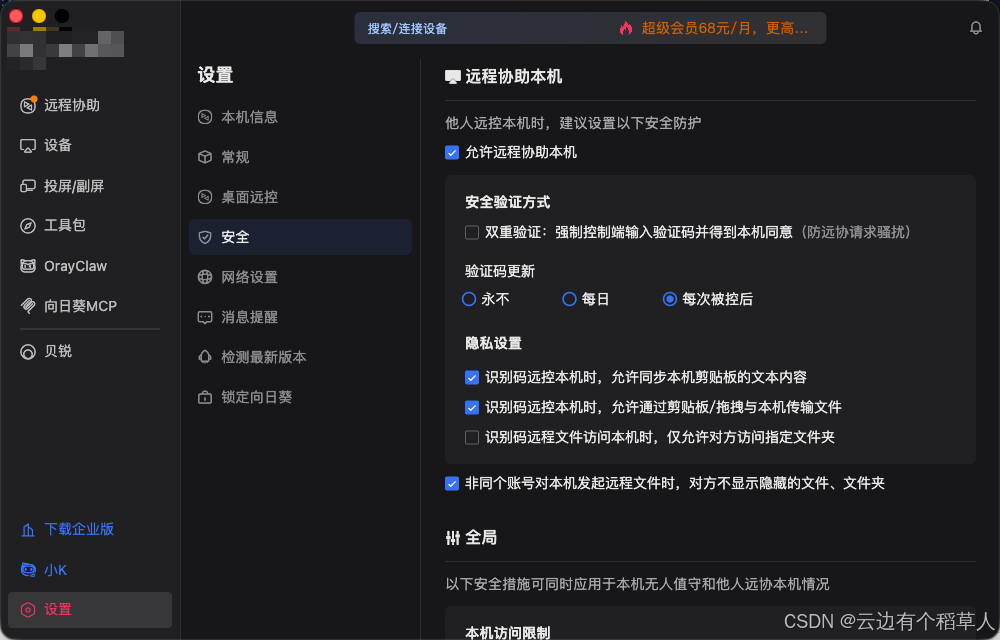Screen dimensions: 1000x640
Task: Select the 永不 radio button
Action: [x=469, y=299]
